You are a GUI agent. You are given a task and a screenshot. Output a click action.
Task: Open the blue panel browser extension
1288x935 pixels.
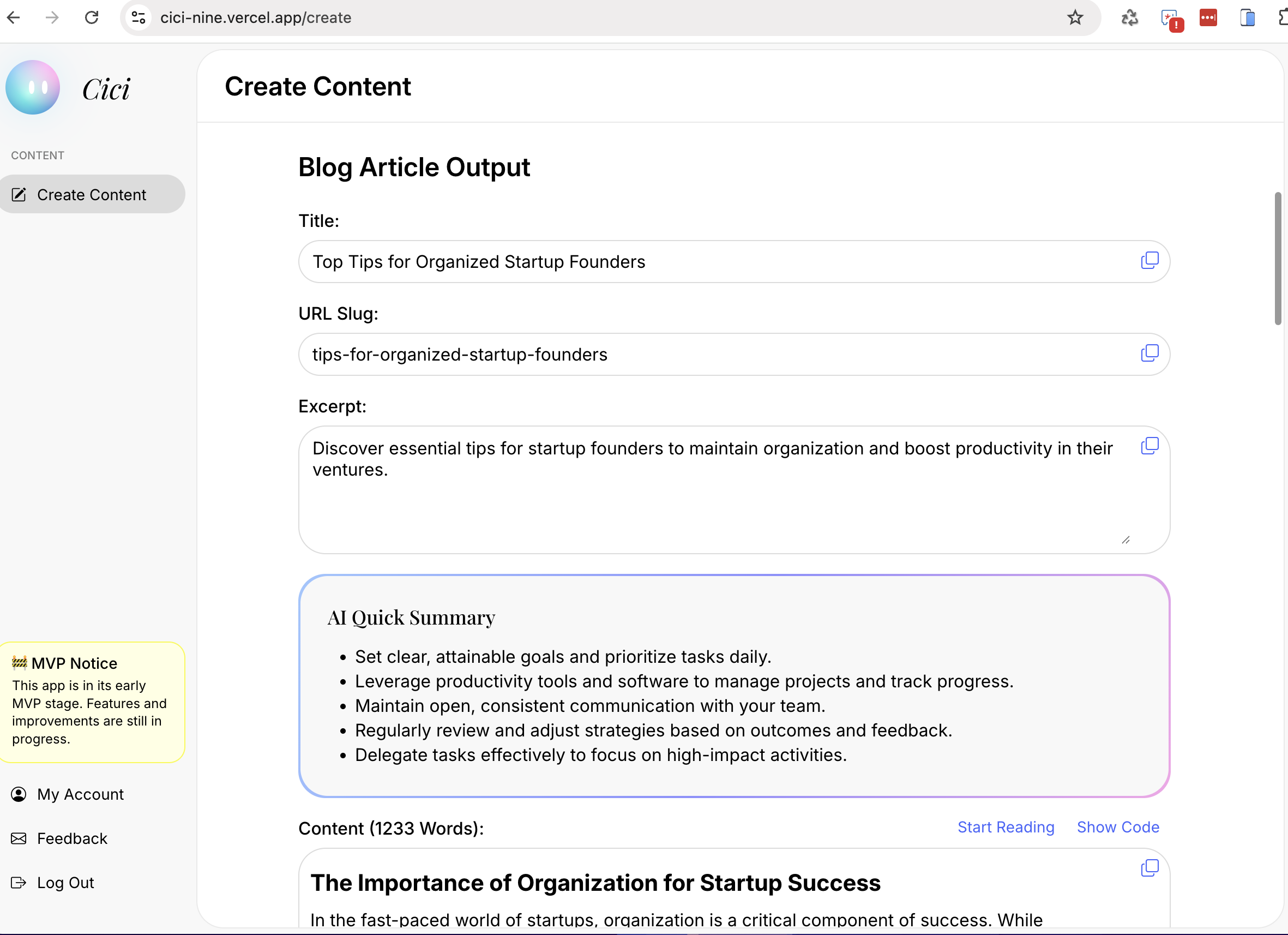click(x=1247, y=17)
